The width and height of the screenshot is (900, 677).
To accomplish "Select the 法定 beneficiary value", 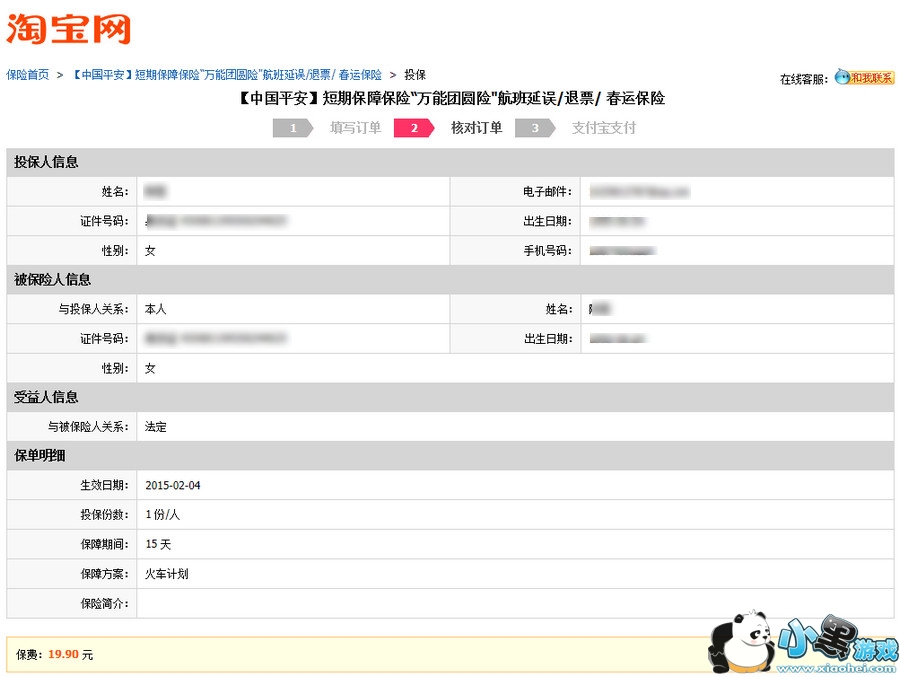I will point(156,427).
